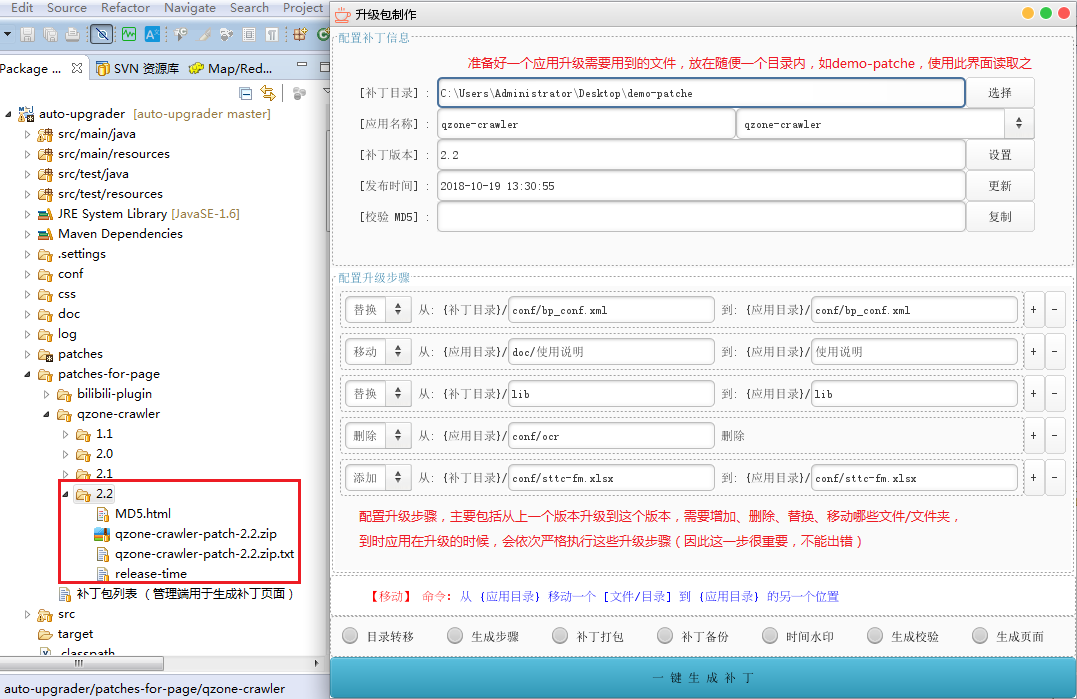Collapse the qzone-crawler folder node
Screen dimensions: 1077x699
pyautogui.click(x=47, y=414)
